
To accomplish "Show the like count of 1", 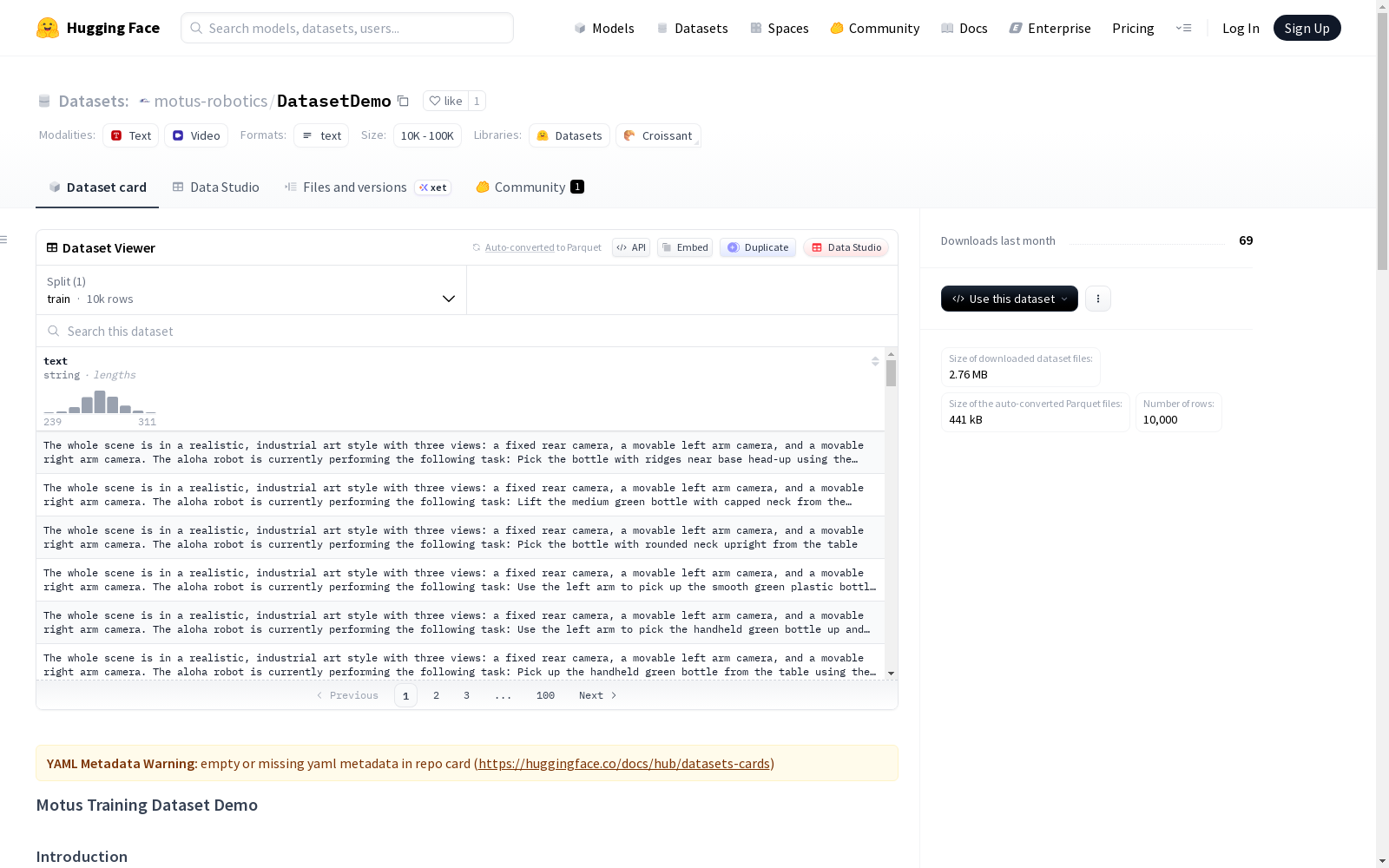I will coord(477,101).
